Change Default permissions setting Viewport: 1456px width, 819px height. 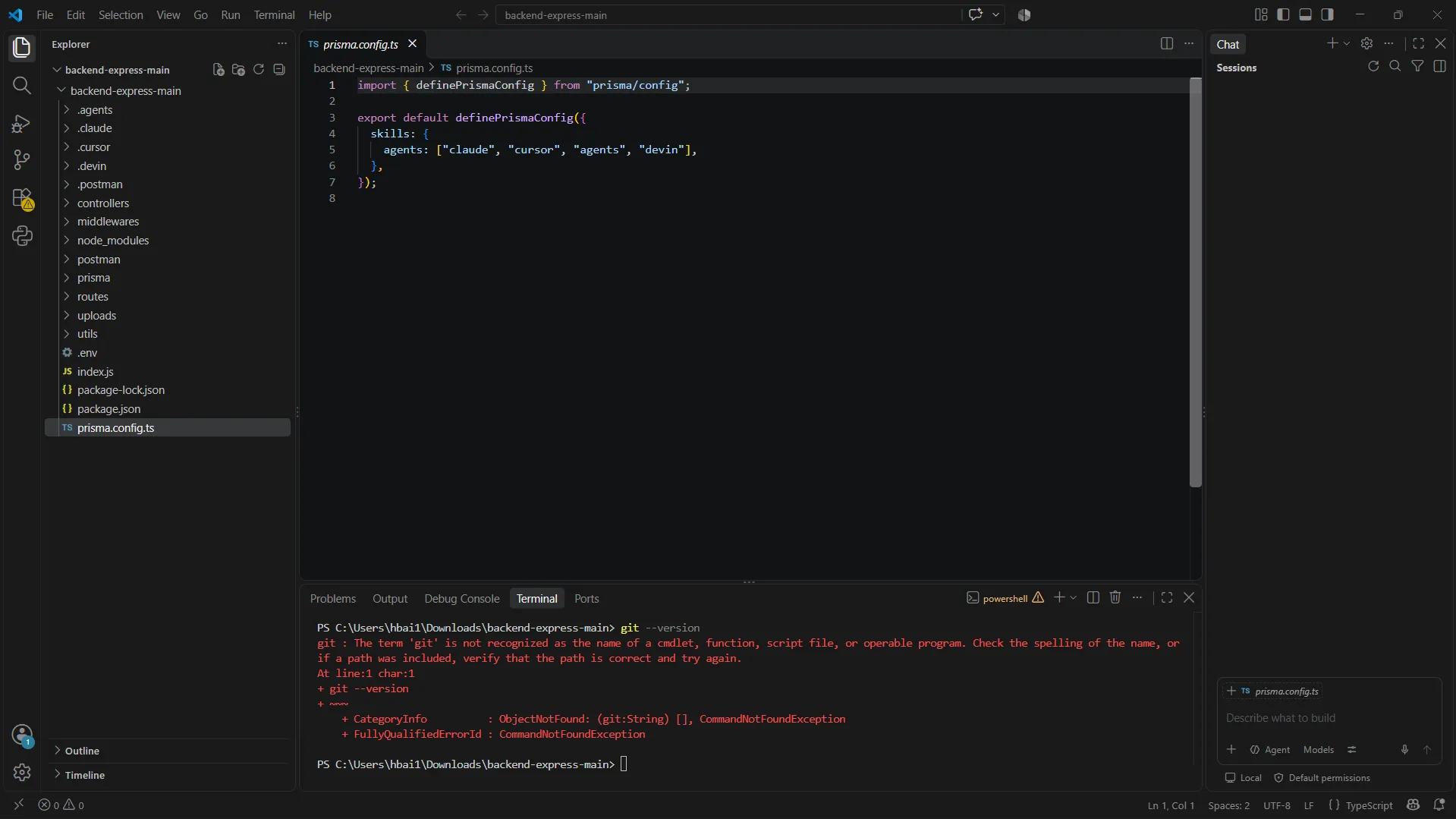tap(1322, 778)
